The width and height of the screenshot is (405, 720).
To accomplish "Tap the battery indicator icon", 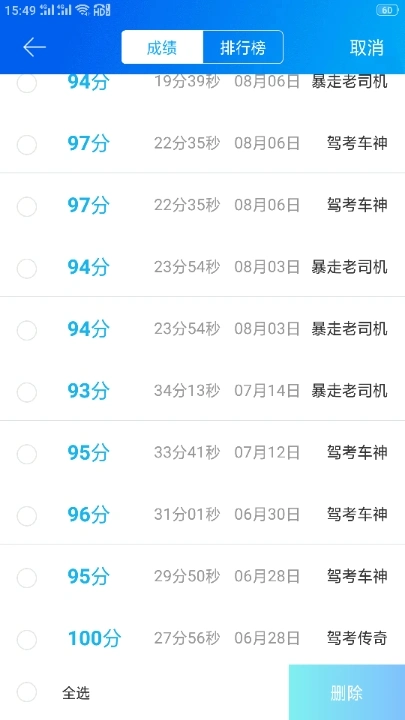I will [x=387, y=11].
